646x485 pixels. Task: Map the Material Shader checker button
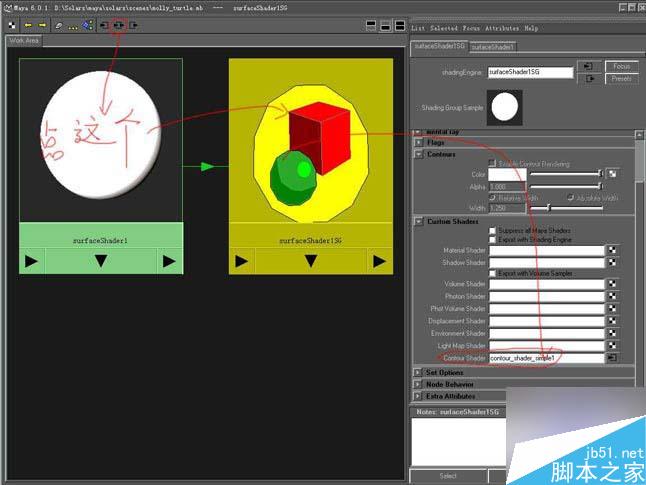pyautogui.click(x=613, y=250)
